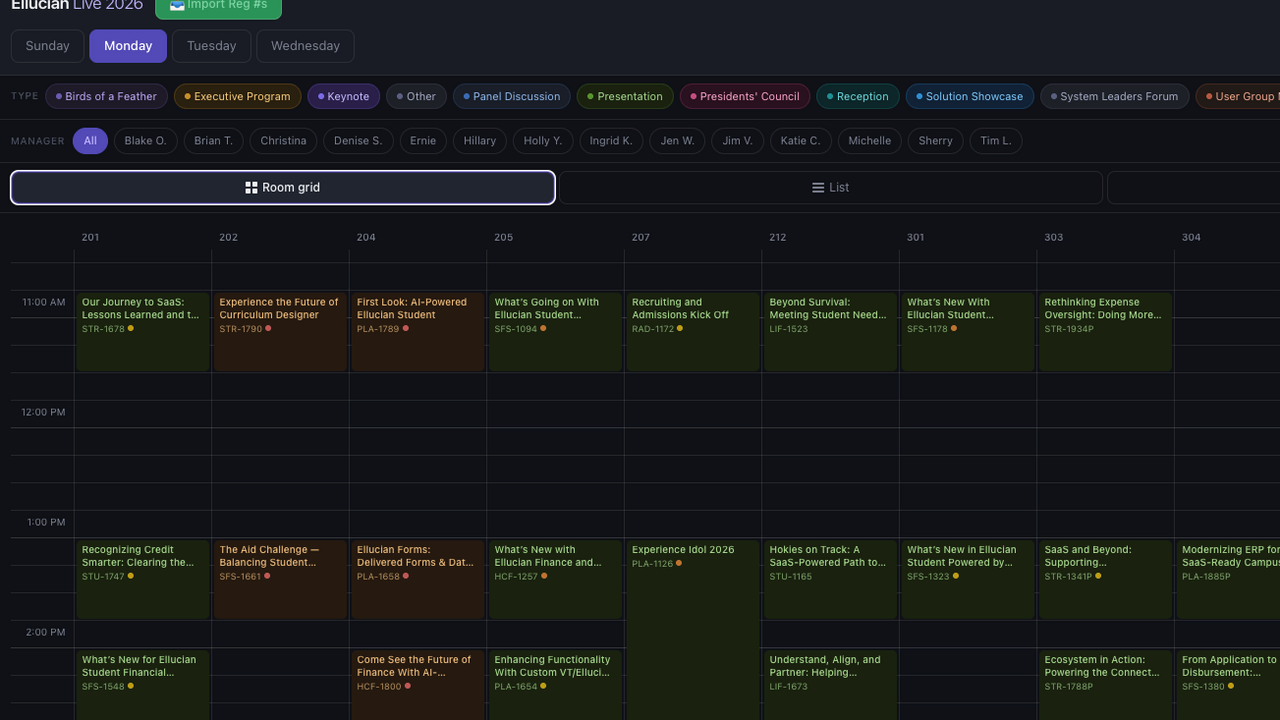Filter by manager Jim V.
This screenshot has width=1280, height=720.
click(x=737, y=141)
